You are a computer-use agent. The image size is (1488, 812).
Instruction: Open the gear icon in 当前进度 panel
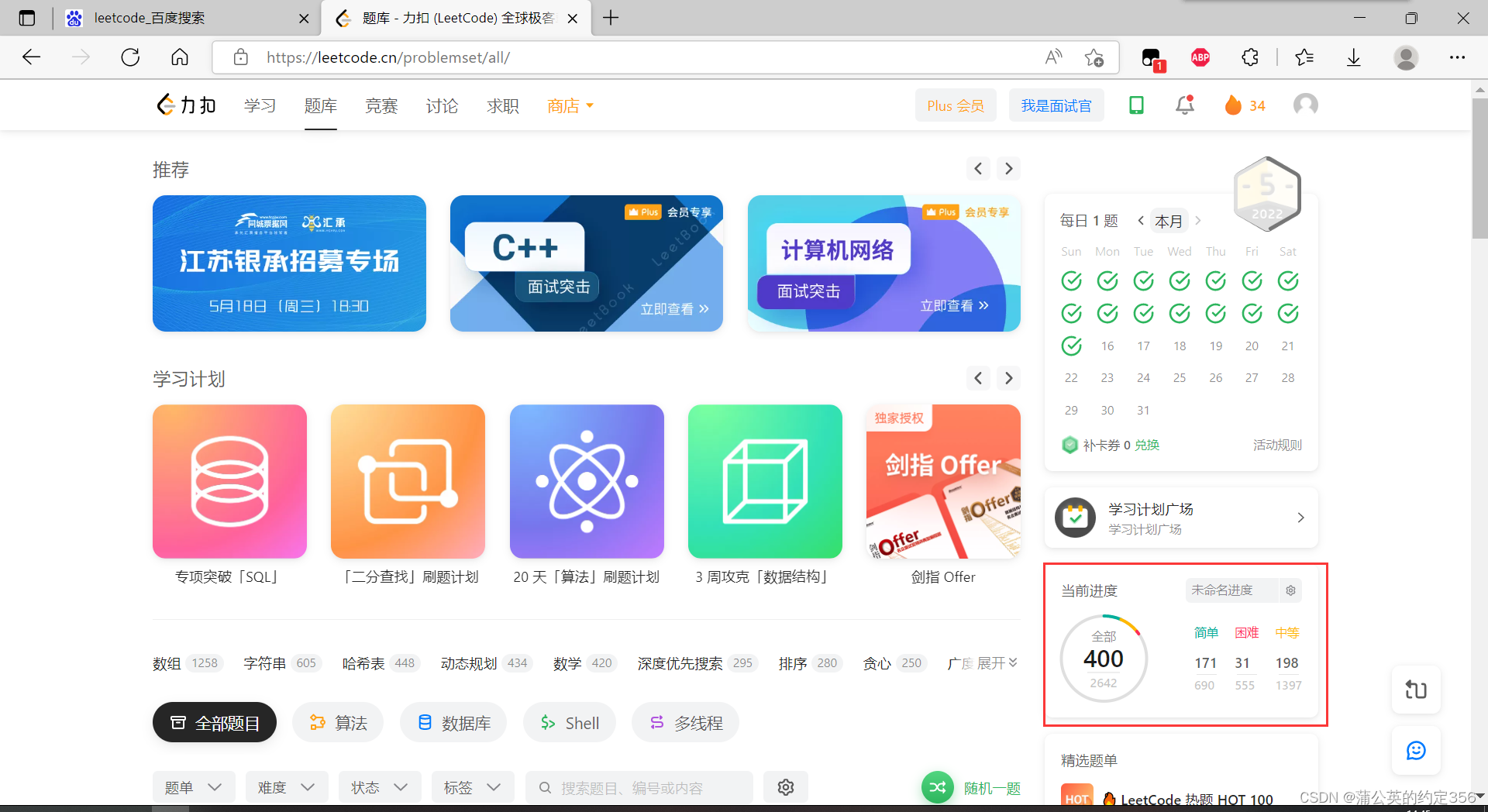pyautogui.click(x=1290, y=590)
